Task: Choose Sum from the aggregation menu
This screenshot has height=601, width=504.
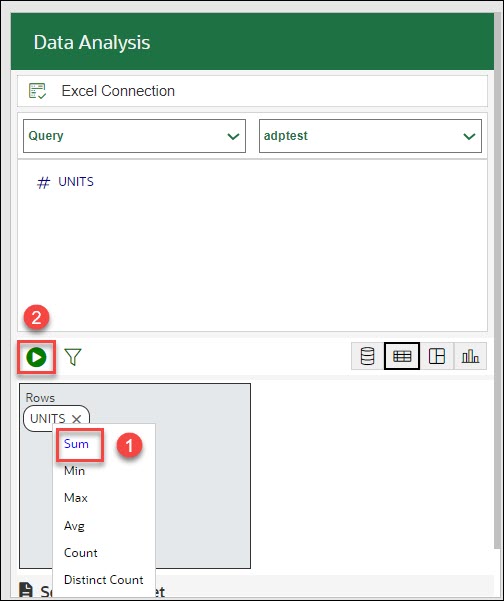Action: 76,444
